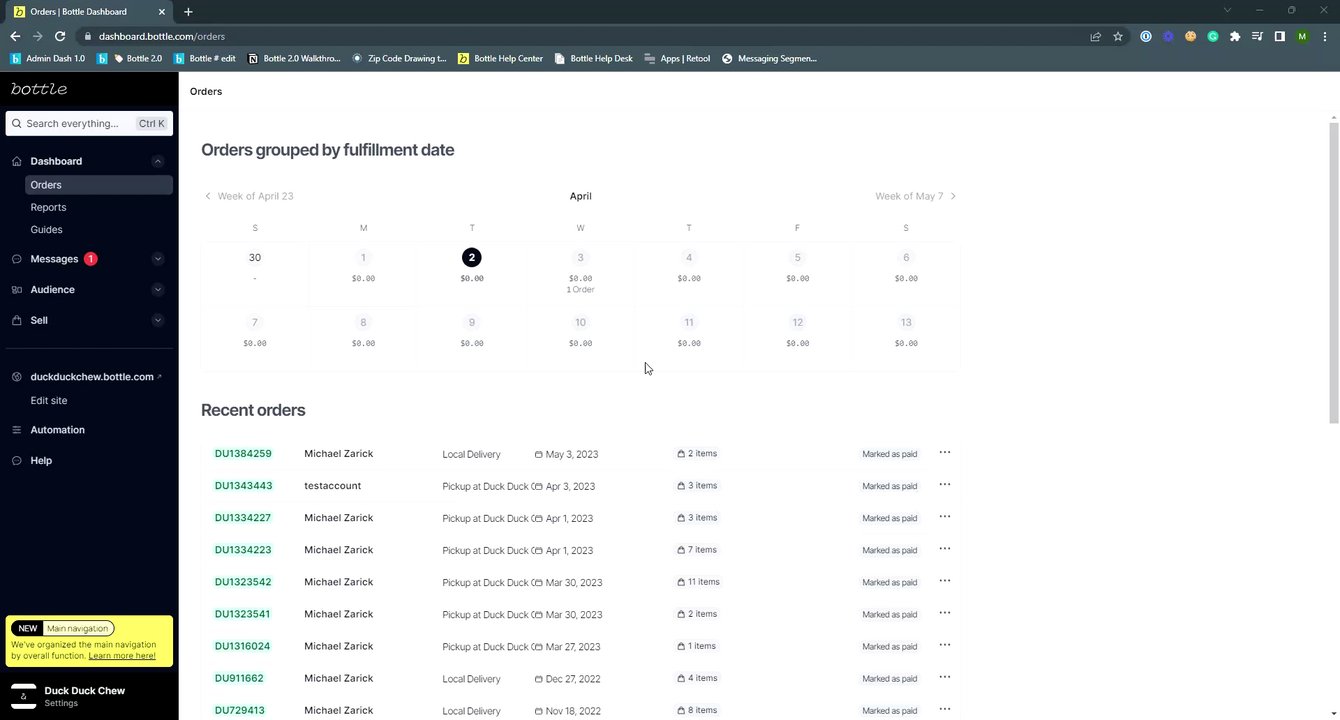Select calendar day 13

906,322
